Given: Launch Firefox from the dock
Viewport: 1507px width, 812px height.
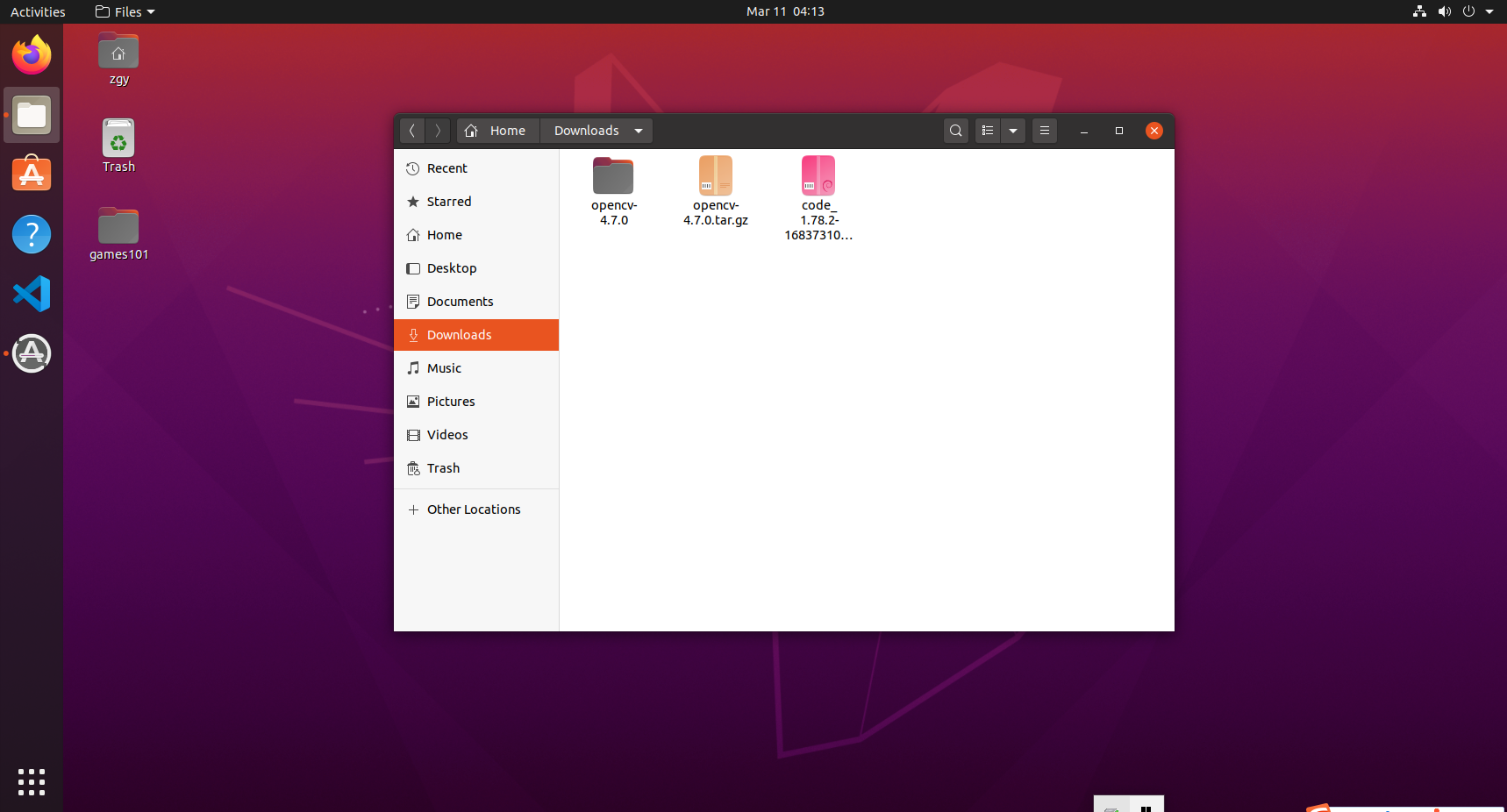Looking at the screenshot, I should tap(32, 55).
